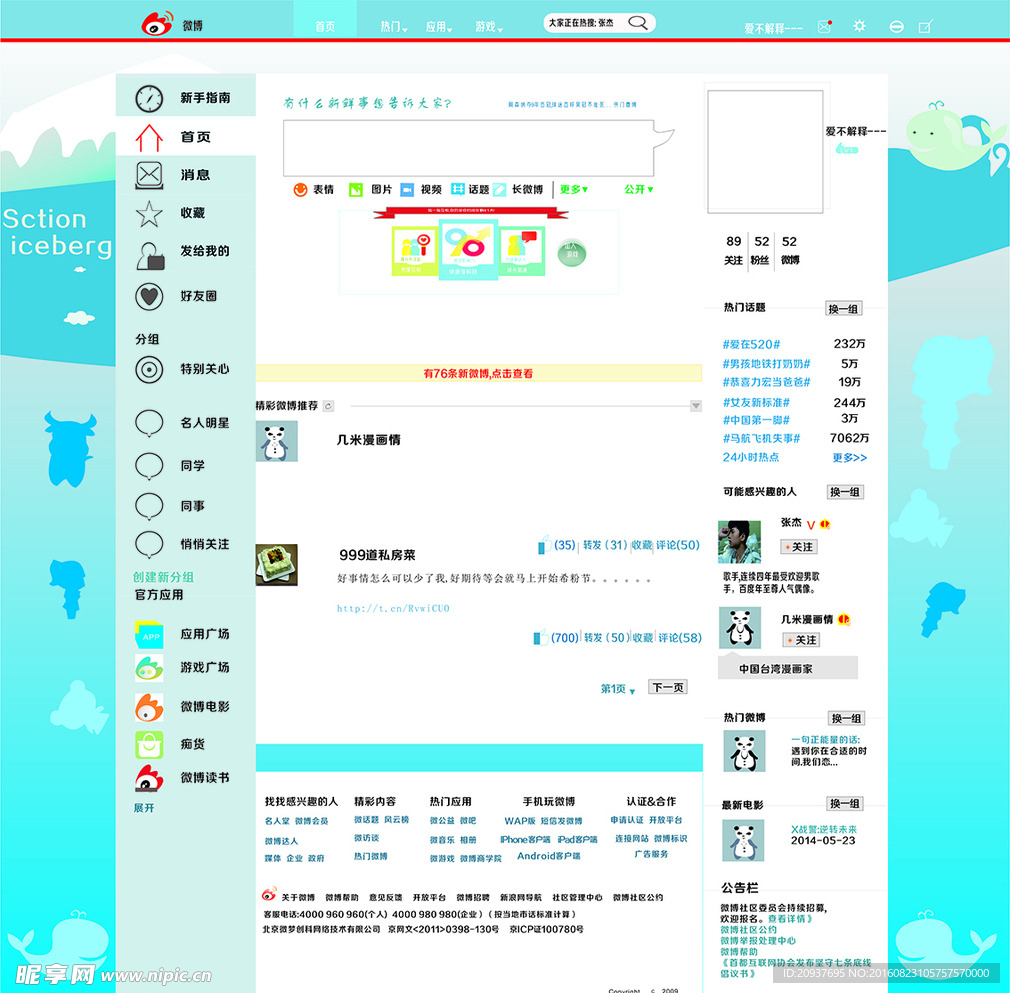
Task: Open 收藏 favorites star icon
Action: point(149,213)
